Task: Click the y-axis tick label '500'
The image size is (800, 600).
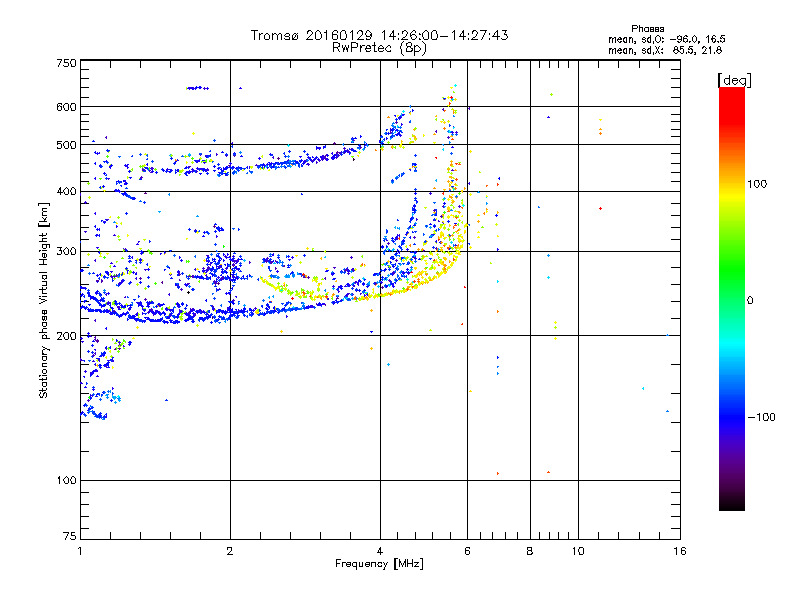Action: coord(66,145)
